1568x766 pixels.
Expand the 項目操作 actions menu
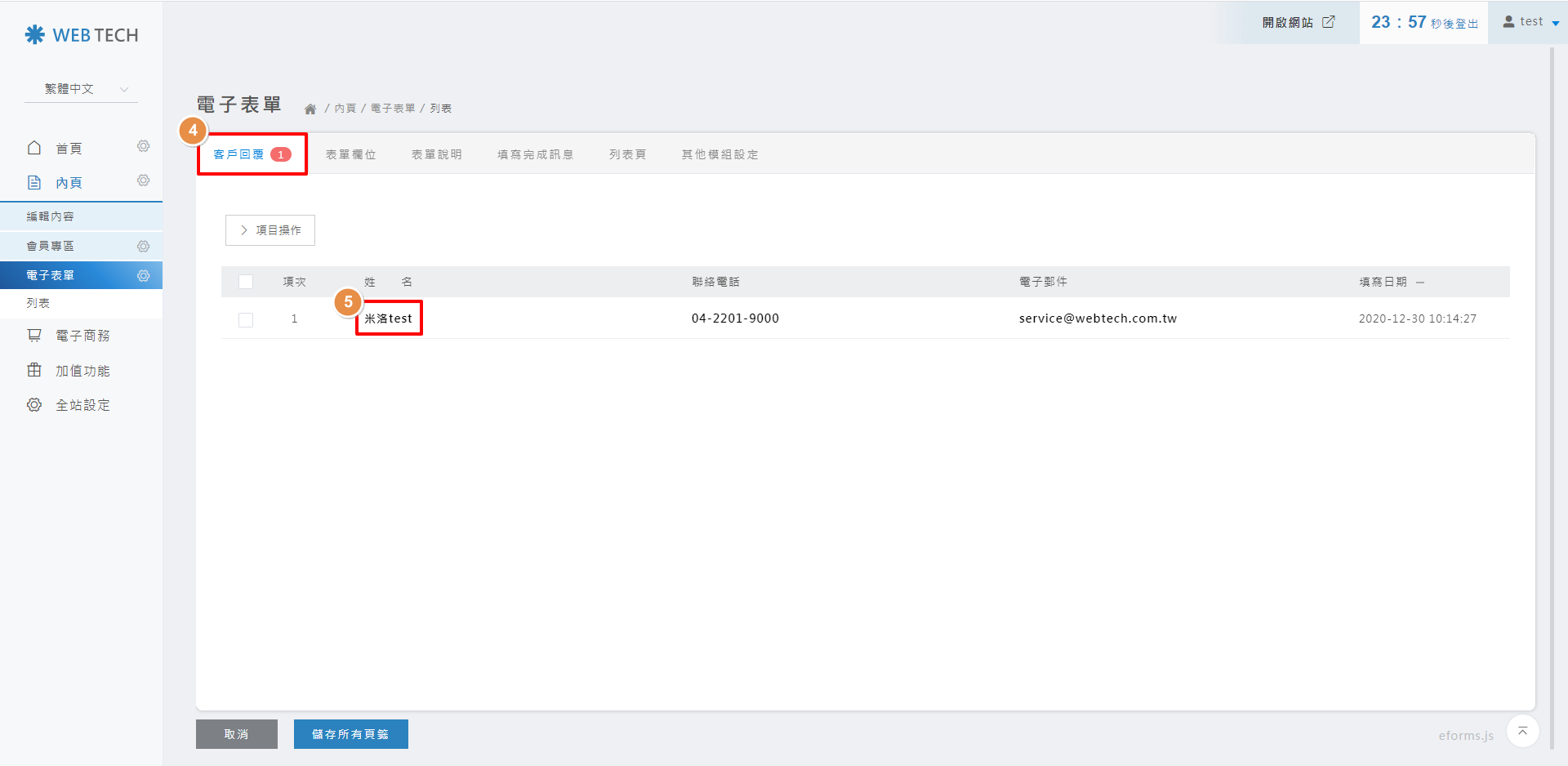click(270, 230)
